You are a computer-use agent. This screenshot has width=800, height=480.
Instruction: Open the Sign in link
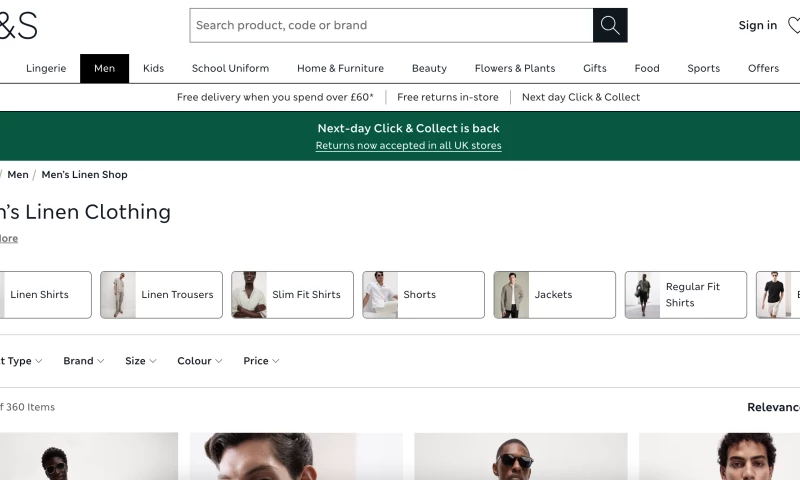758,25
